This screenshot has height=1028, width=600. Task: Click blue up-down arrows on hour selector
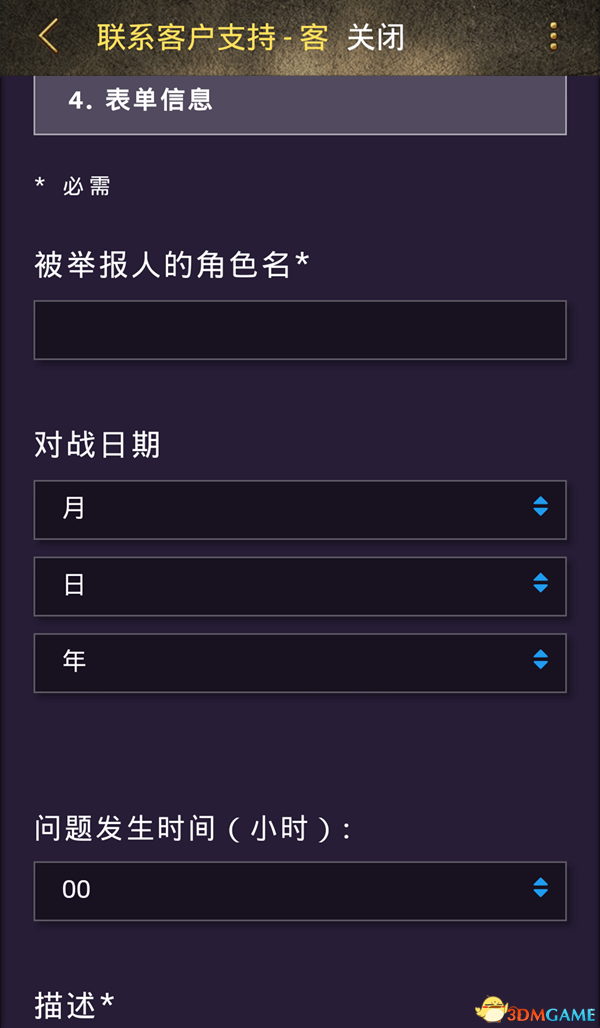[540, 888]
